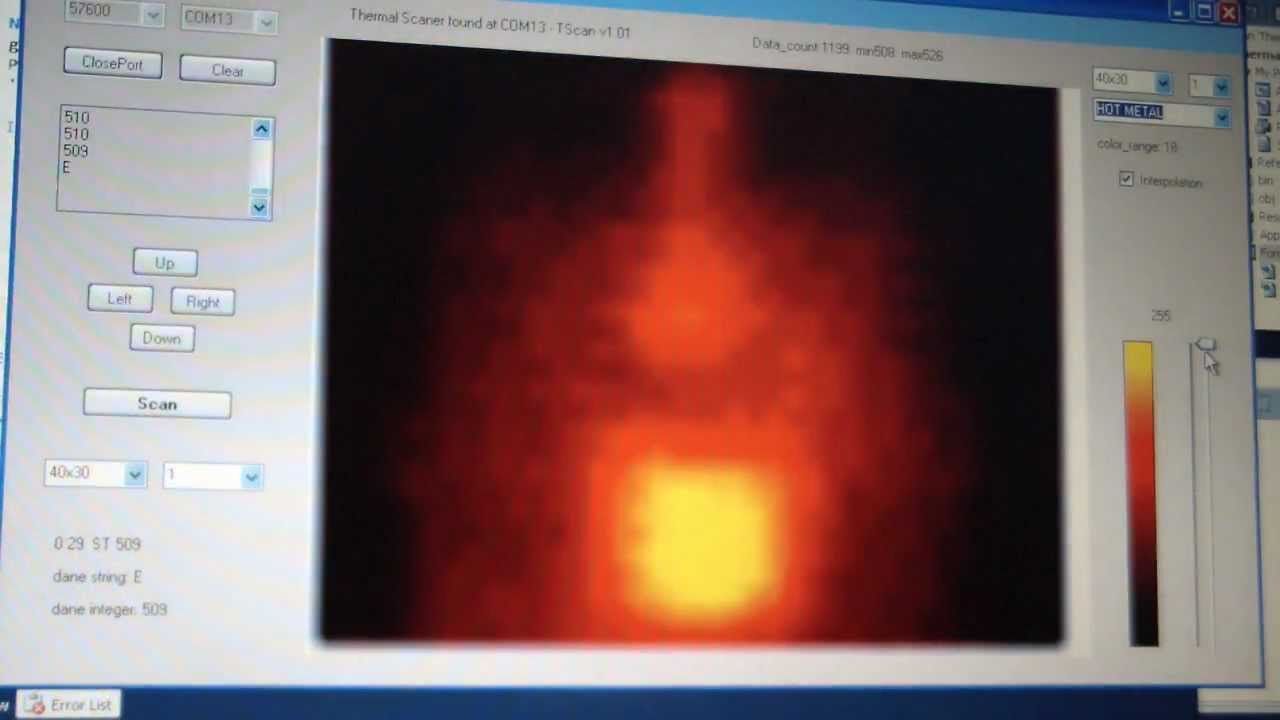Screen dimensions: 1280x720
Task: Move scanner with the Left button
Action: click(119, 299)
